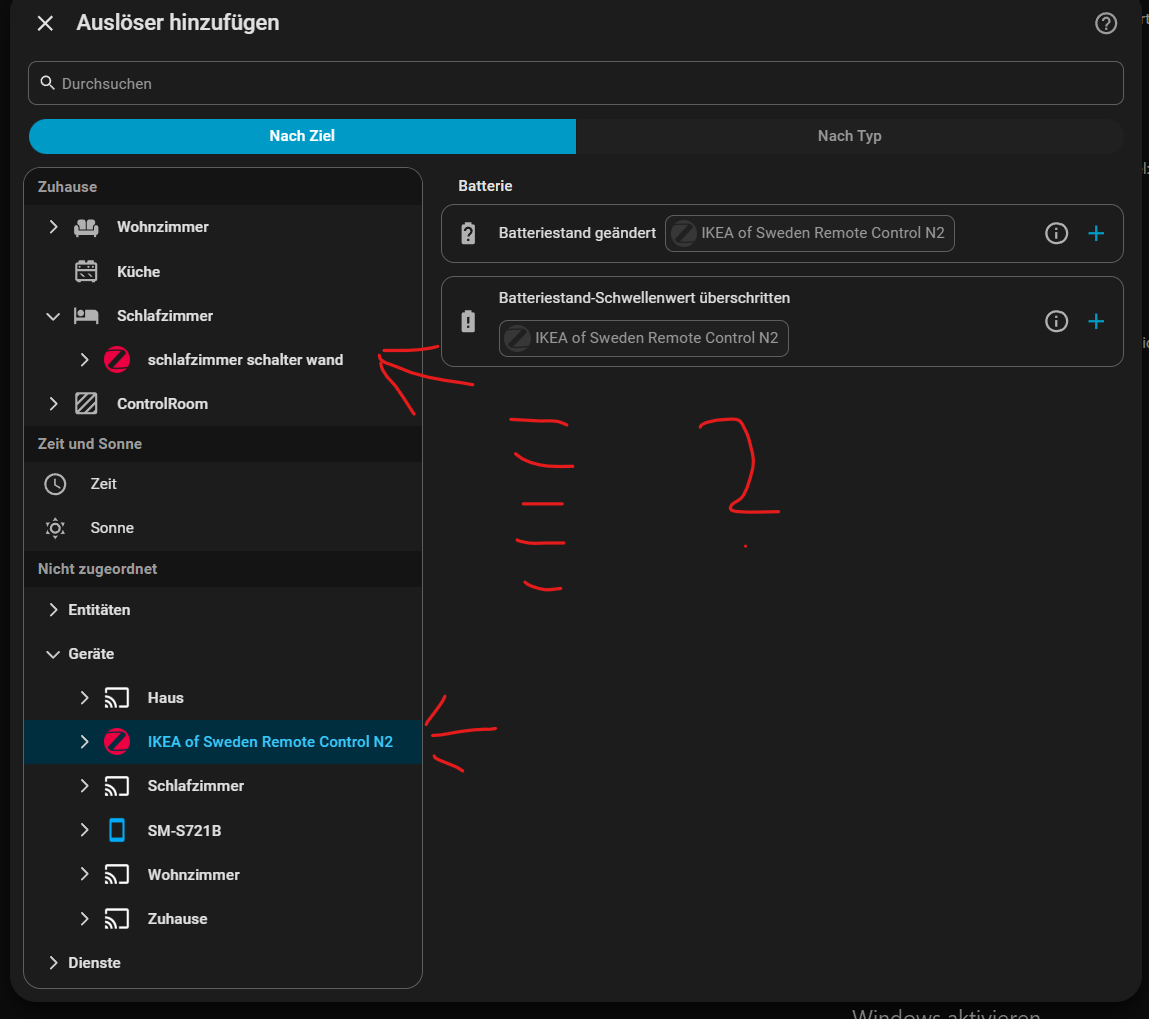Click the Sonne sun icon
The image size is (1149, 1019).
(x=55, y=528)
